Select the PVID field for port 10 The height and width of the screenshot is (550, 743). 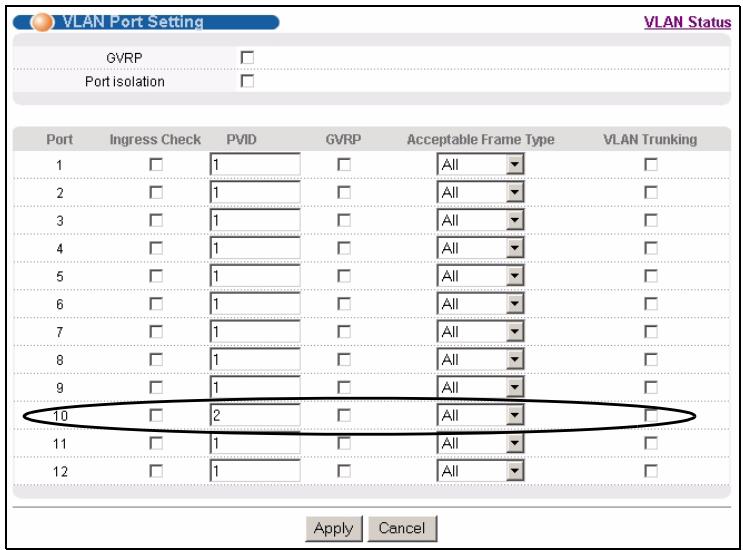[x=255, y=415]
